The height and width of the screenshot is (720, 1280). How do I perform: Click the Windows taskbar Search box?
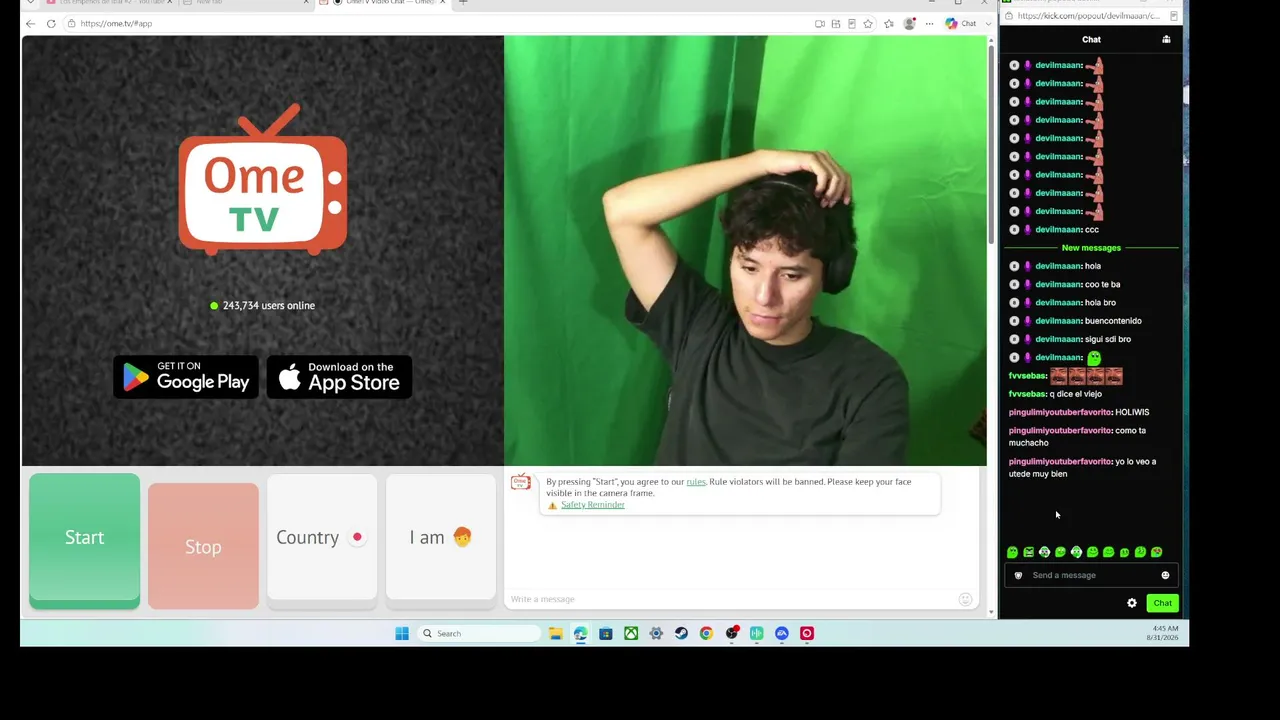coord(478,633)
